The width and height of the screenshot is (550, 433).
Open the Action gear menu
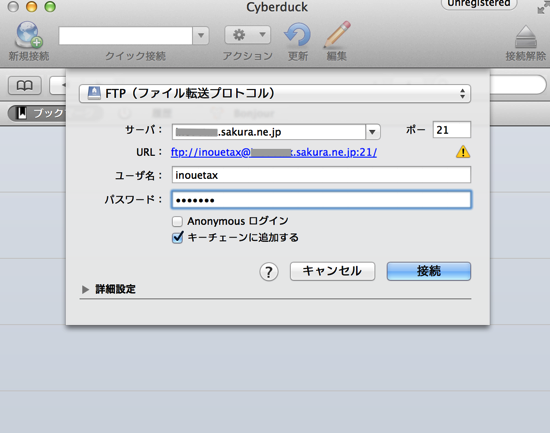pos(248,35)
